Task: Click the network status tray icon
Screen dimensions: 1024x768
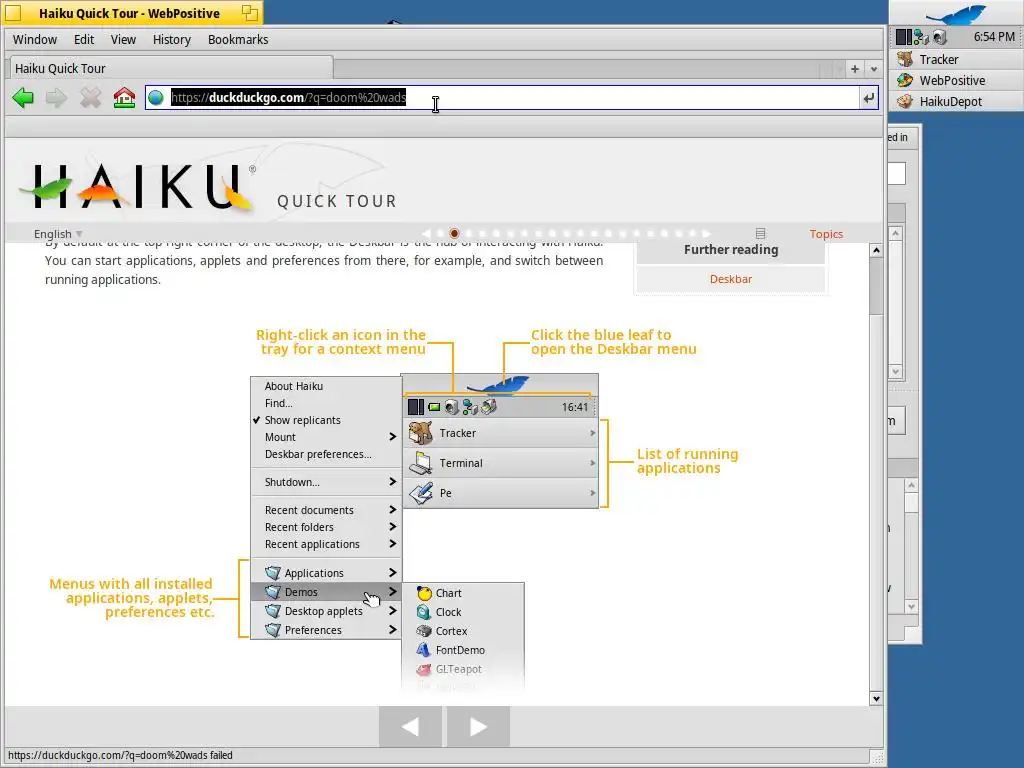Action: tap(921, 37)
